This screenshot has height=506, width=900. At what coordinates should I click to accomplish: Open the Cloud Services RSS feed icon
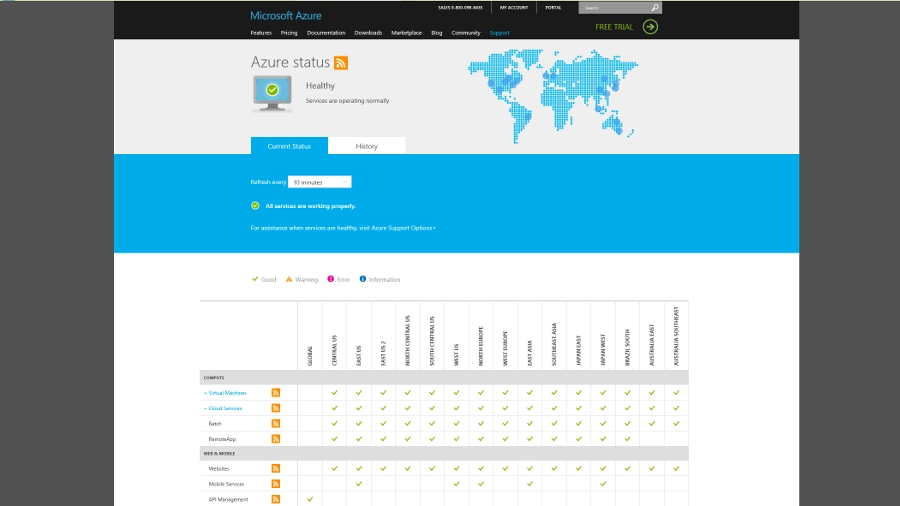pyautogui.click(x=276, y=408)
